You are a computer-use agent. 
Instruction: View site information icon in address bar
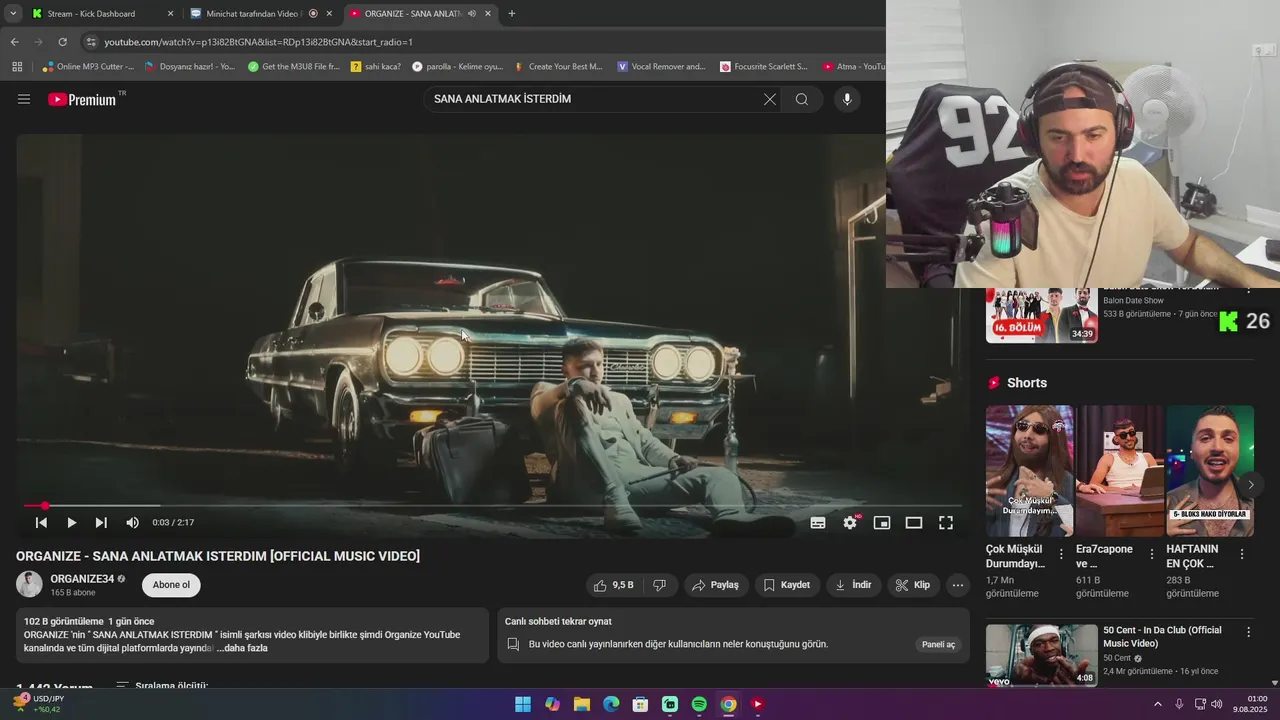91,42
